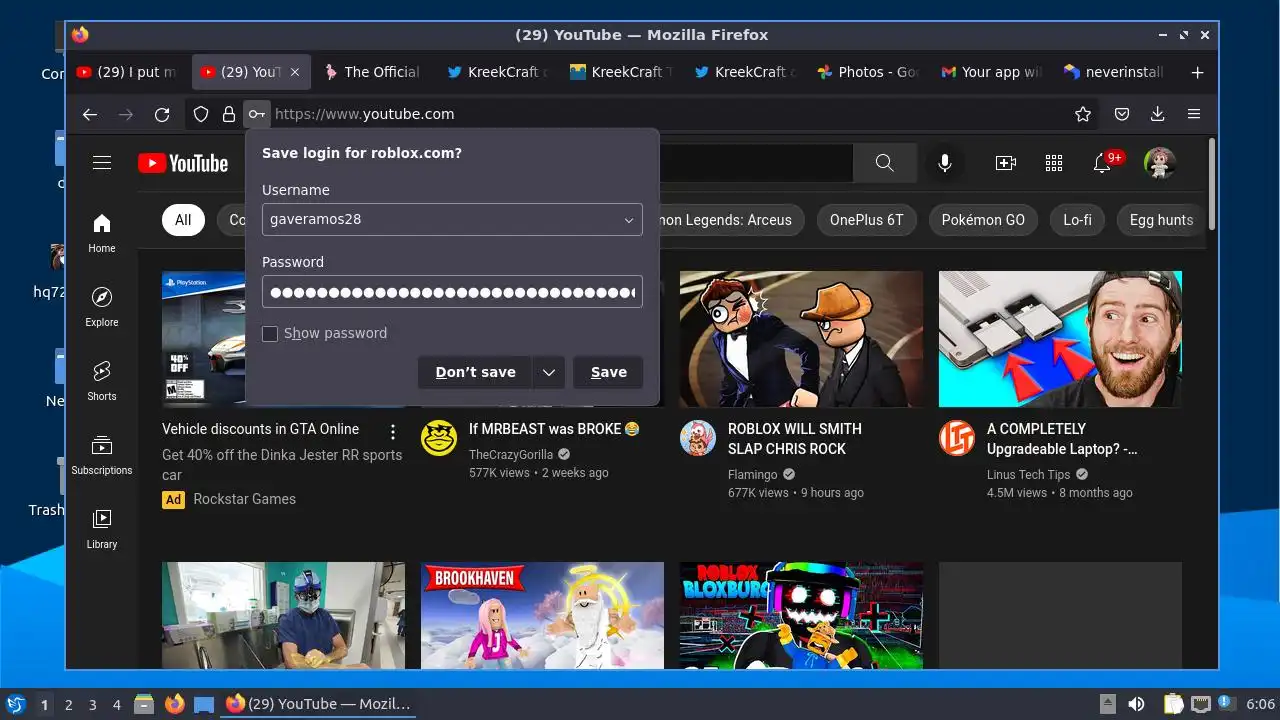Open the start menu icon in taskbar
Image resolution: width=1280 pixels, height=720 pixels.
pos(15,704)
